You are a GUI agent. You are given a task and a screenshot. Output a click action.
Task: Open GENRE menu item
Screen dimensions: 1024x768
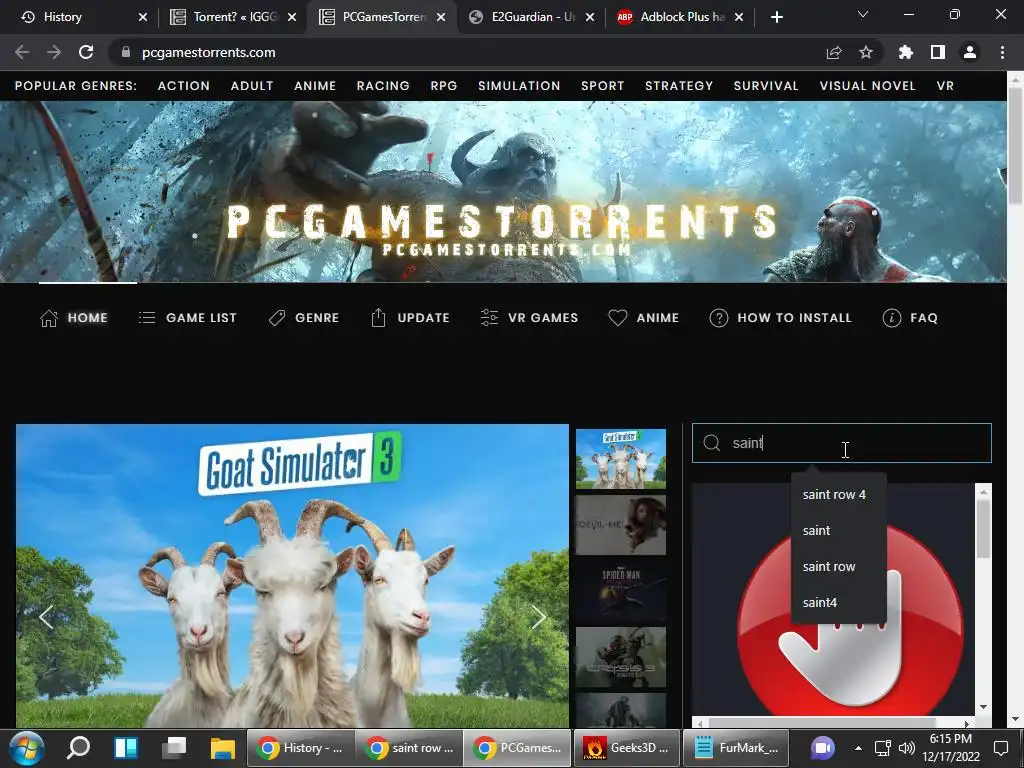coord(304,318)
